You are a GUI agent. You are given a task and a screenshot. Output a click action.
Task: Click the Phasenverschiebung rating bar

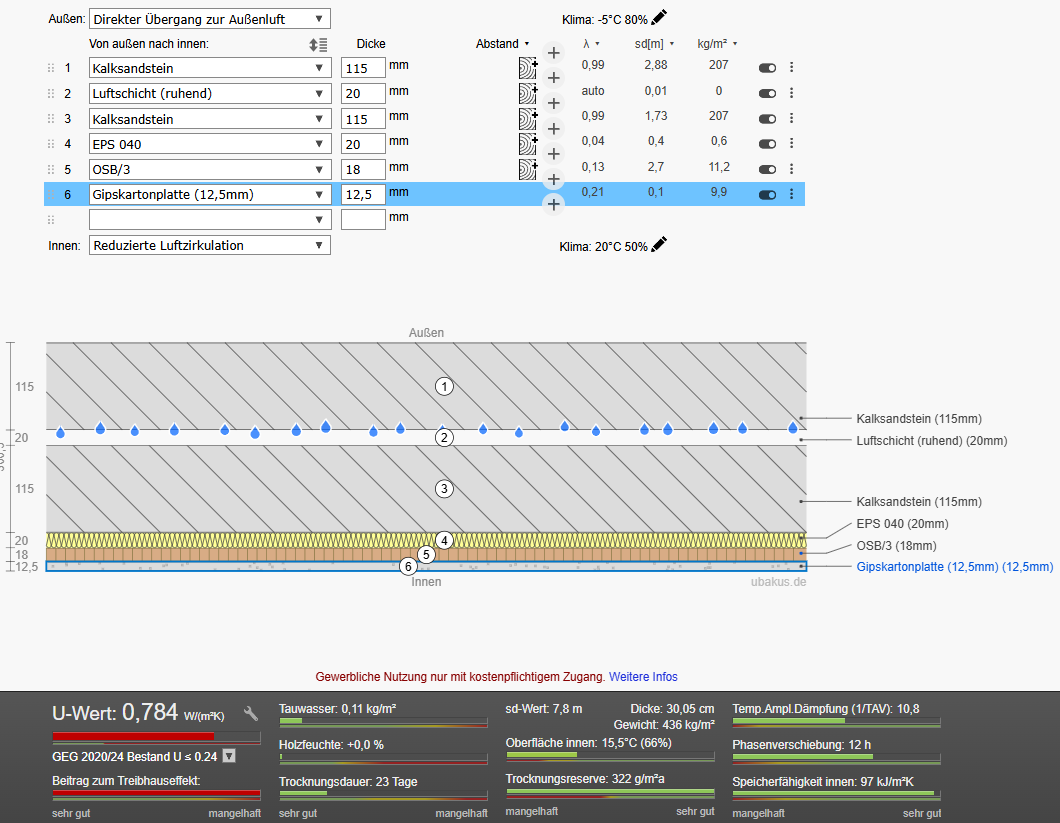click(836, 758)
